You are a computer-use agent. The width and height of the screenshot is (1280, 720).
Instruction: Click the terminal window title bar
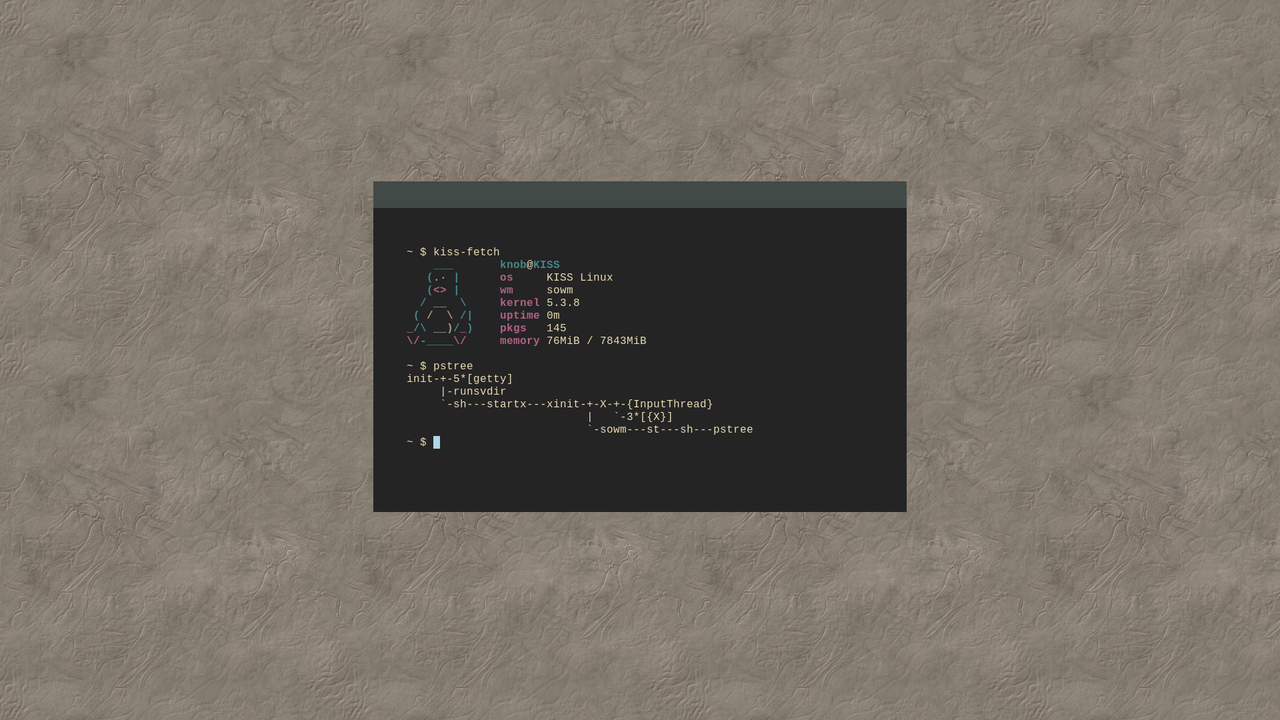click(640, 194)
